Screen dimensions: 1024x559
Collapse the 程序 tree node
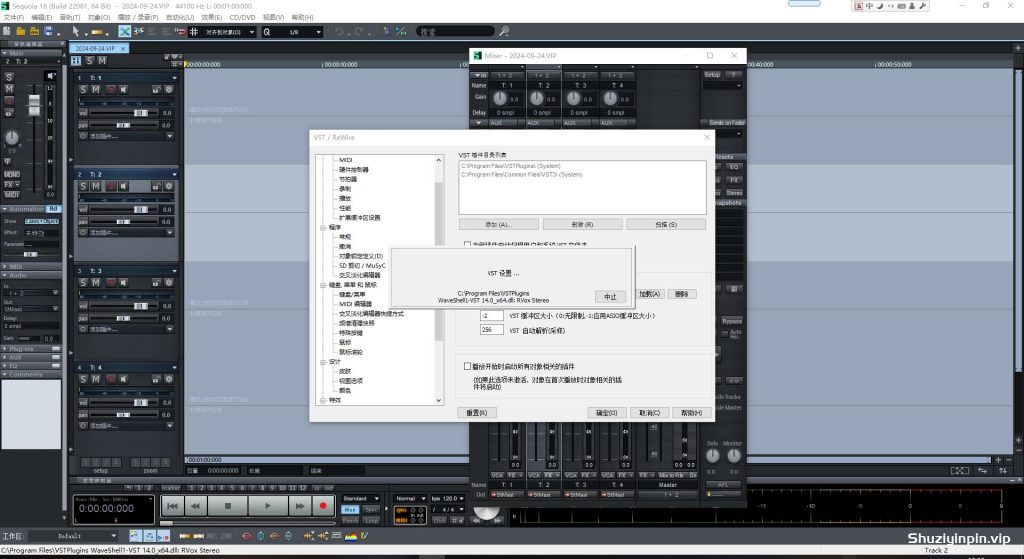pyautogui.click(x=323, y=227)
